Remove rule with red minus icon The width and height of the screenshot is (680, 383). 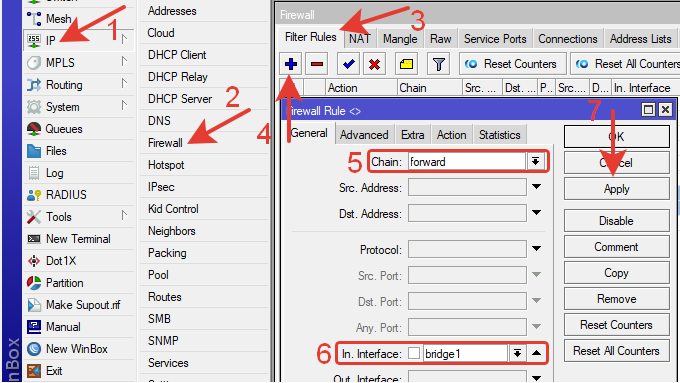pyautogui.click(x=317, y=64)
